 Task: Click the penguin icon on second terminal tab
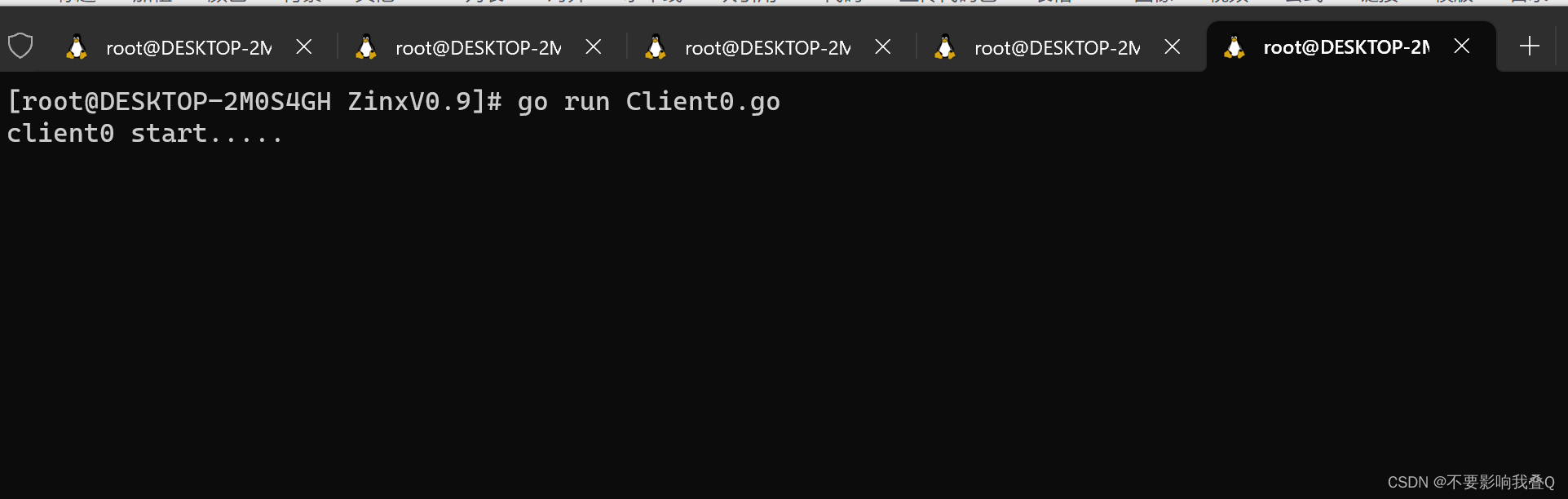365,46
